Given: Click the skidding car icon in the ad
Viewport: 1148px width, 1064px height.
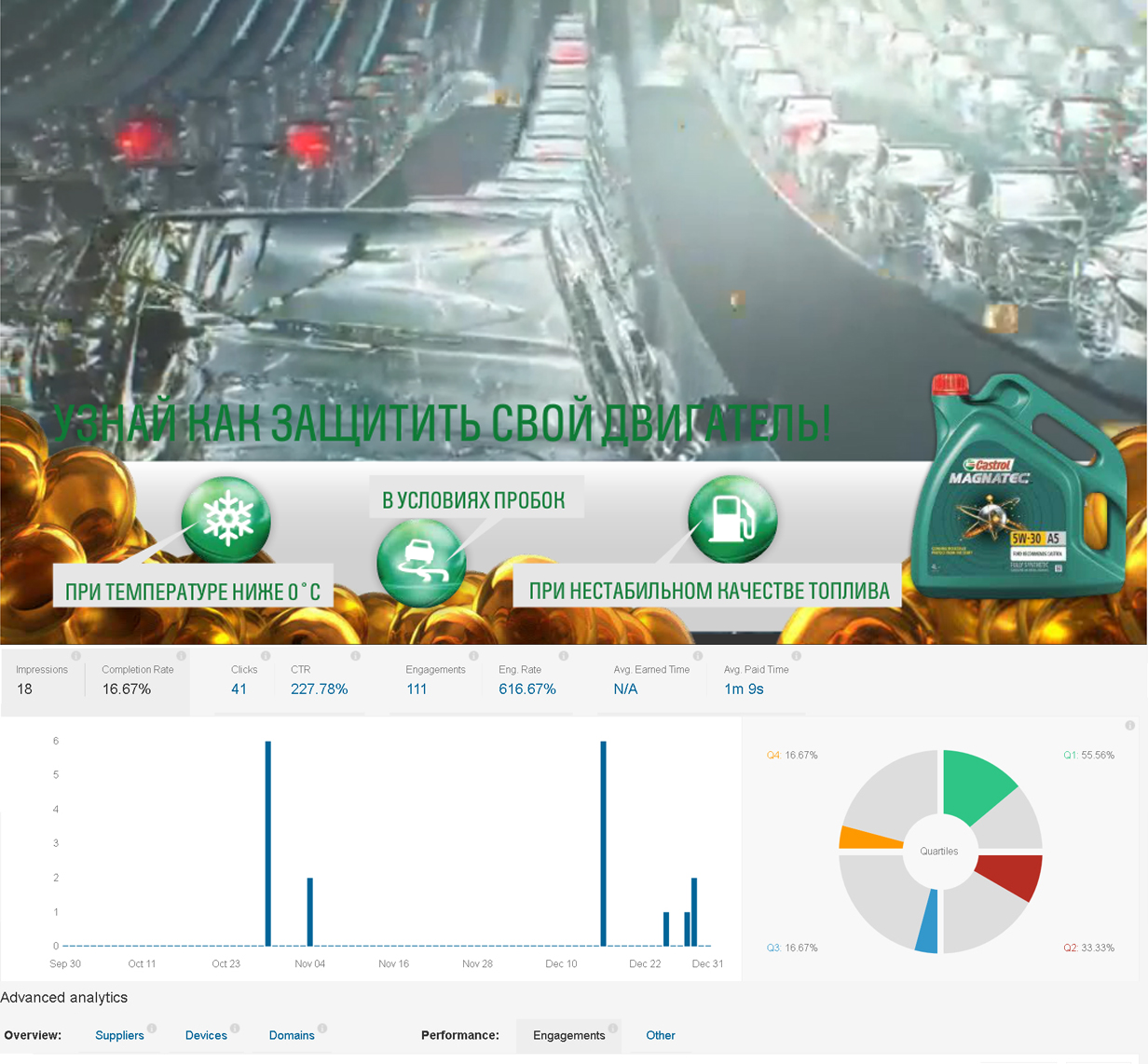Looking at the screenshot, I should [x=421, y=563].
